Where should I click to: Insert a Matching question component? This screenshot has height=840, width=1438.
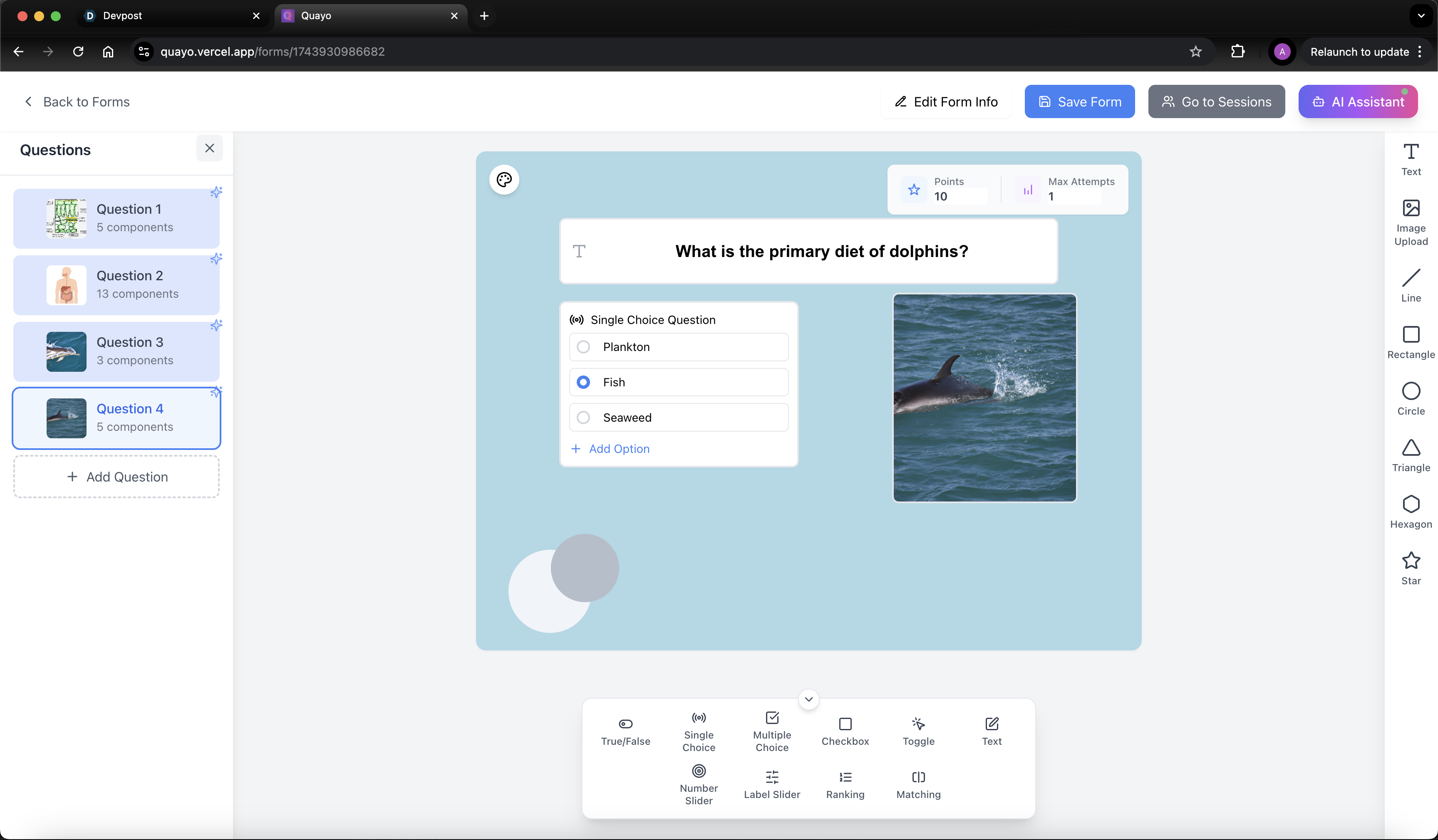[x=918, y=785]
